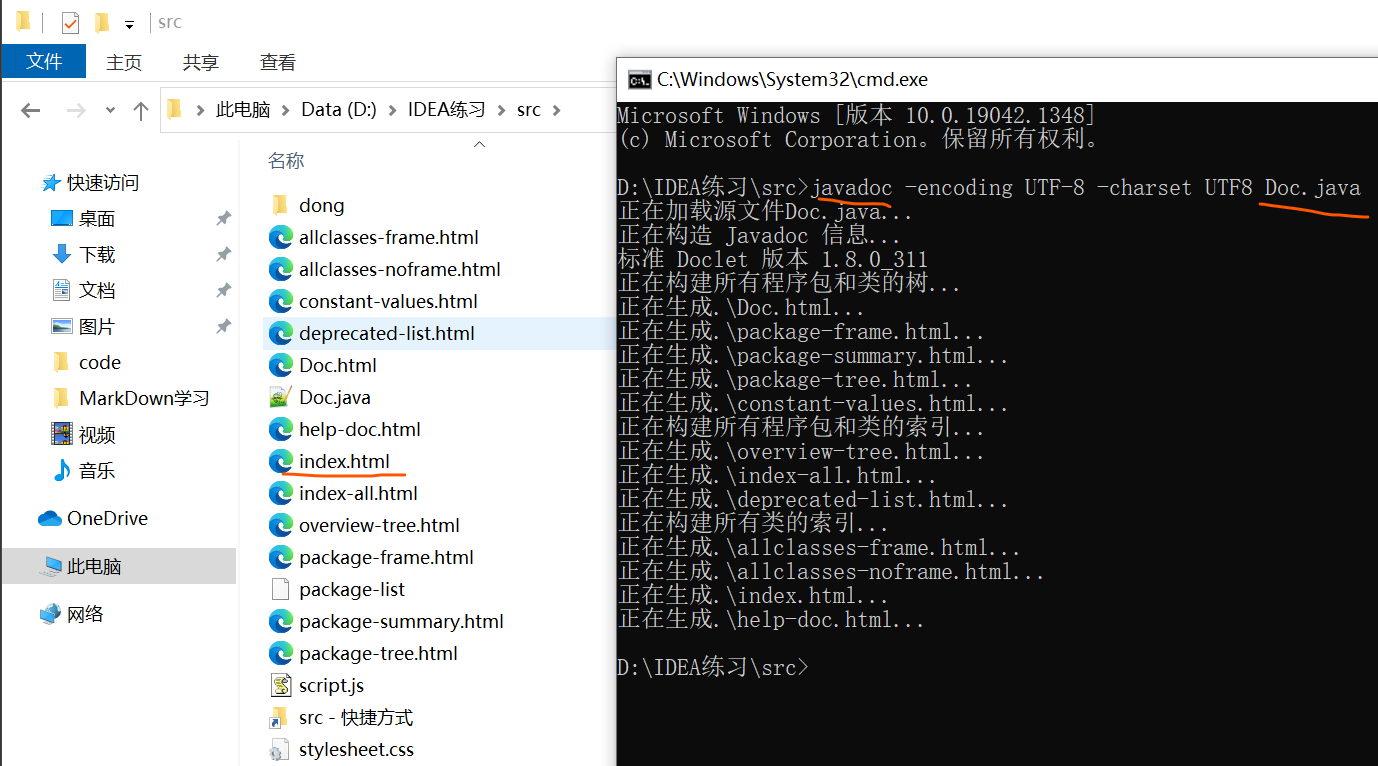Expand the chevron after 此电脑 in path
This screenshot has height=766, width=1378.
[x=286, y=110]
